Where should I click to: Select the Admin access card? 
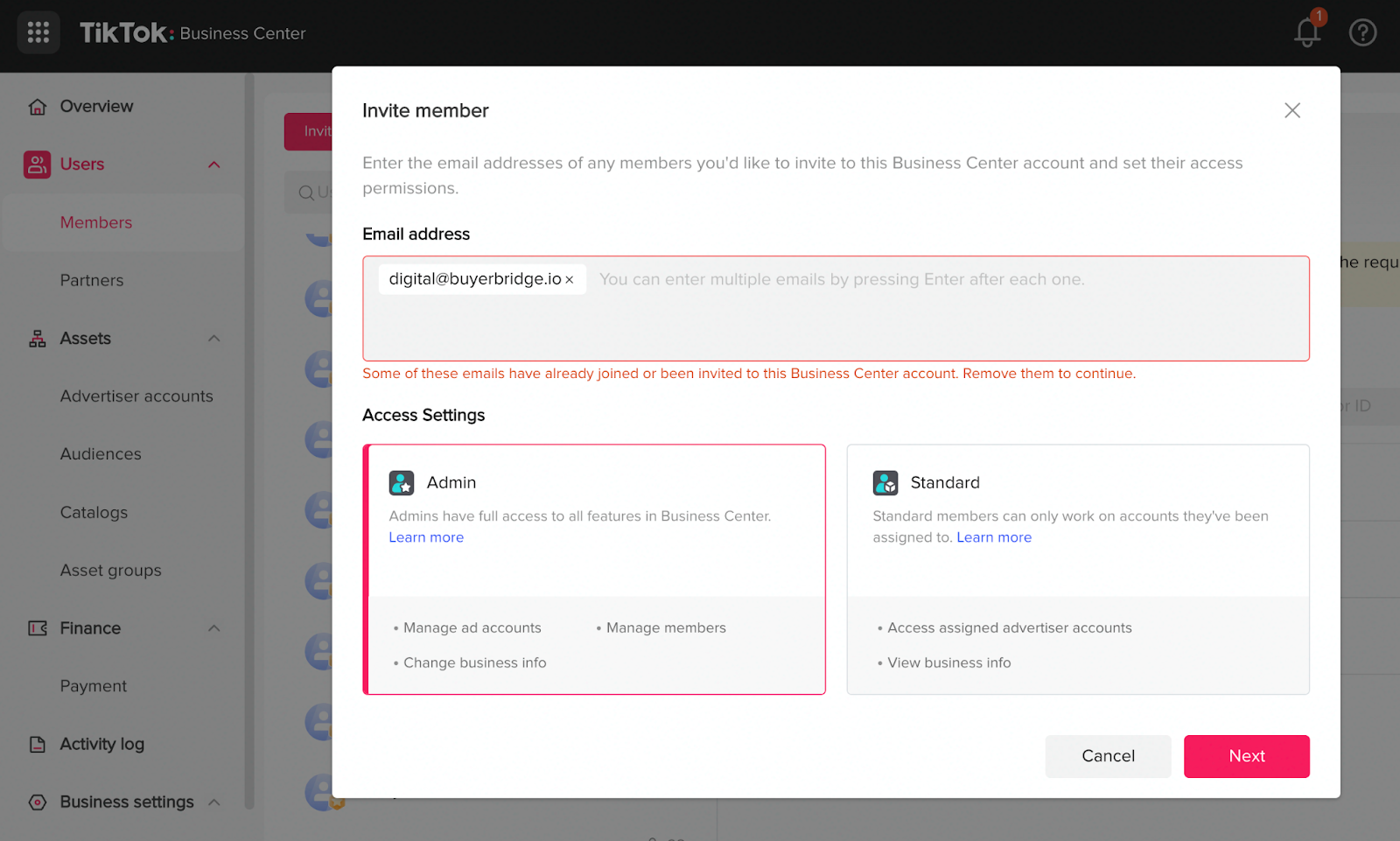[x=594, y=570]
